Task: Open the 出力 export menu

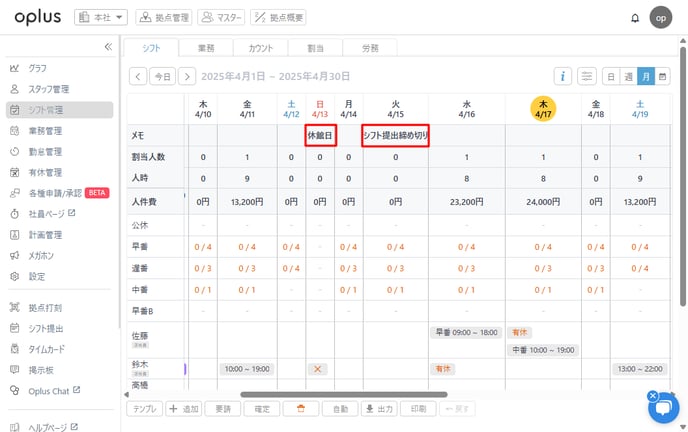Action: coord(378,408)
